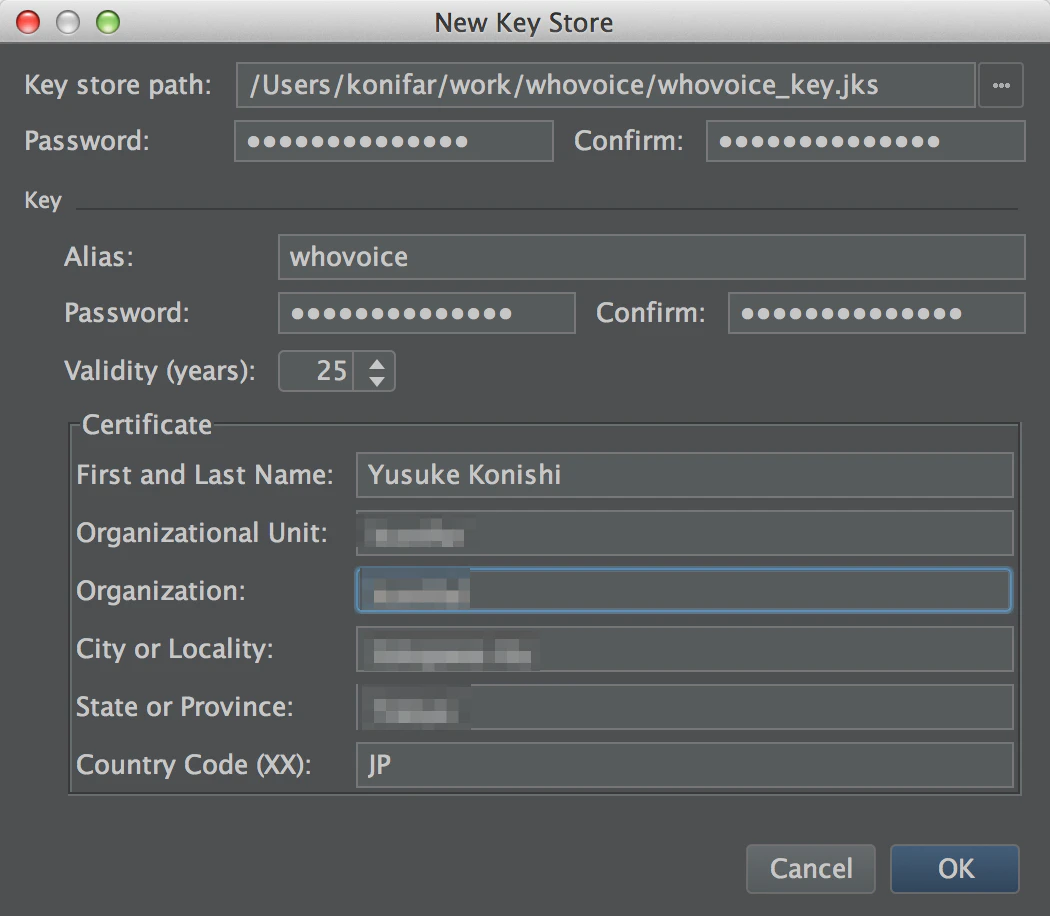
Task: Click the Country Code field with JP
Action: [684, 765]
